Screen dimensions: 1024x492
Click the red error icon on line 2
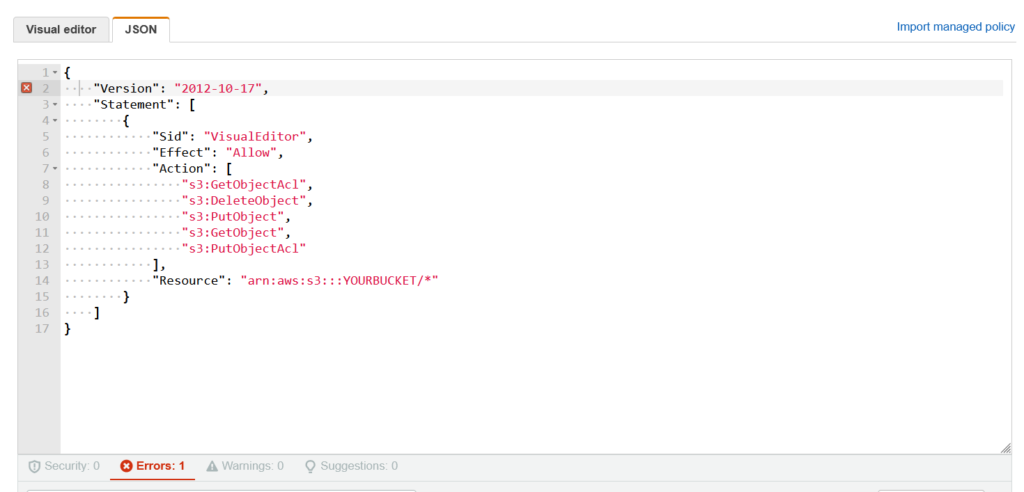pyautogui.click(x=26, y=88)
